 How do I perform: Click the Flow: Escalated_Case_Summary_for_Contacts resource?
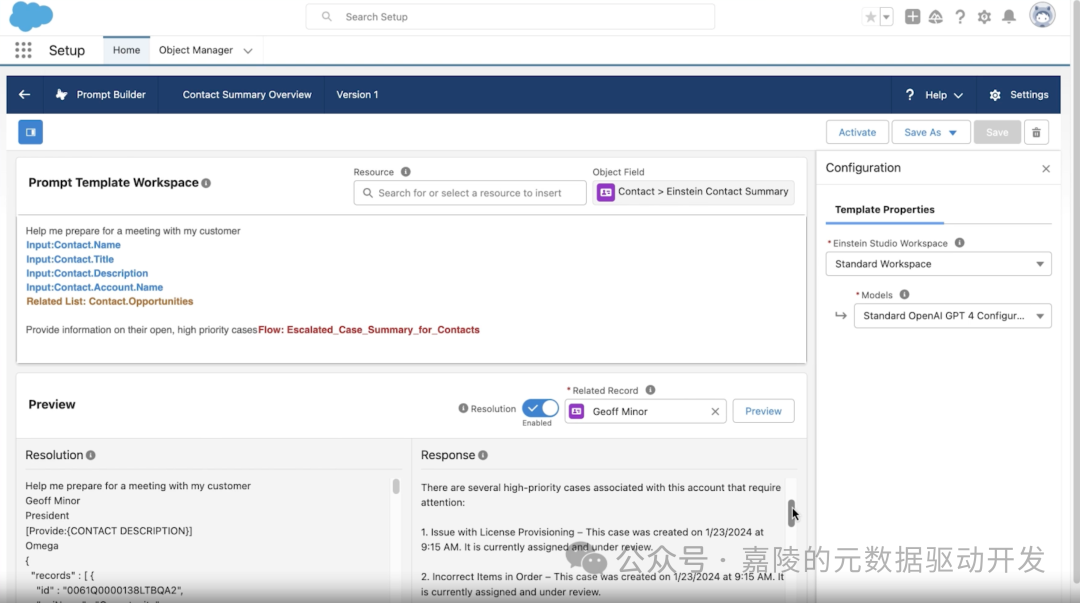click(x=368, y=329)
